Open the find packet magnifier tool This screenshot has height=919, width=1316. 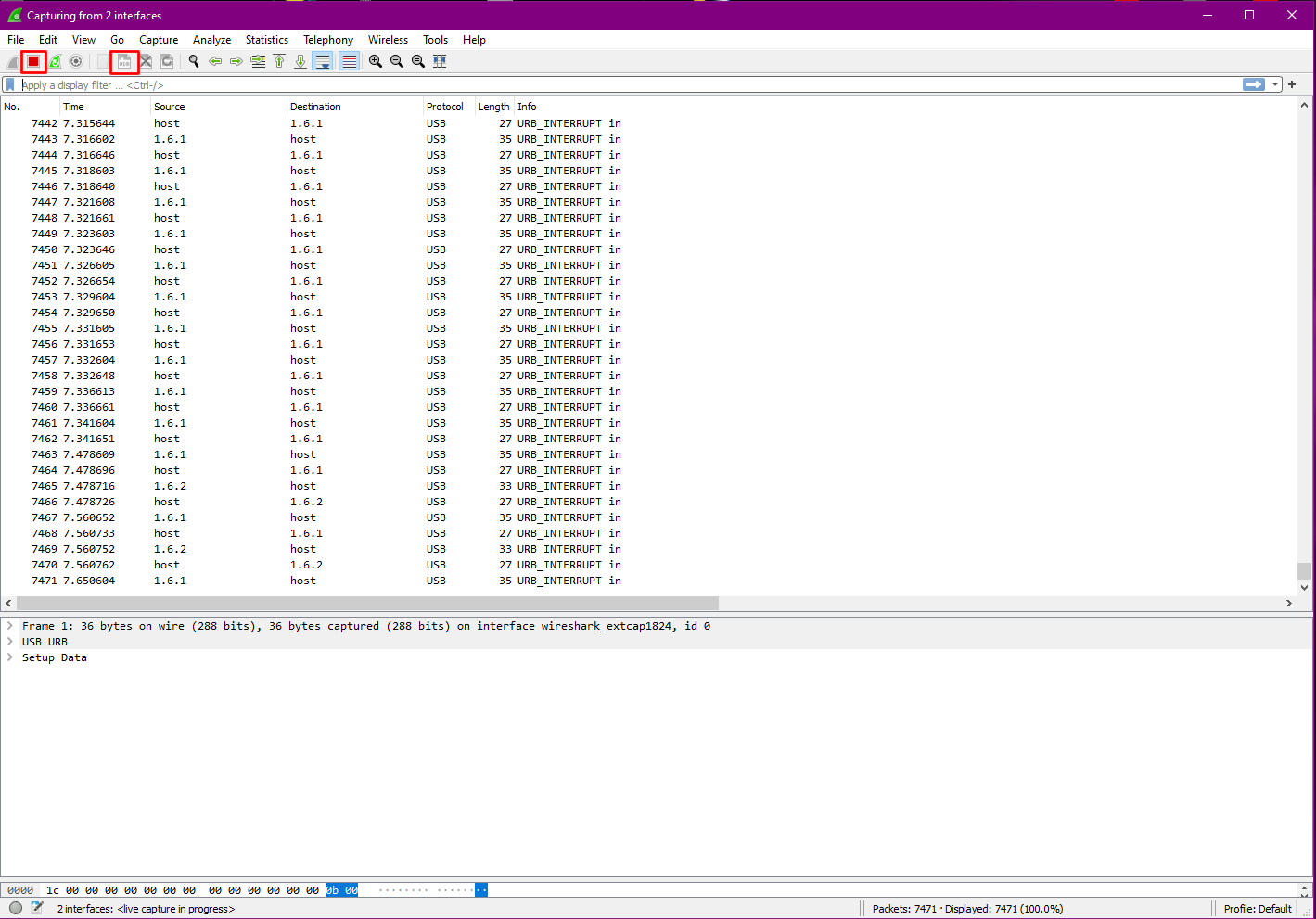click(x=194, y=61)
